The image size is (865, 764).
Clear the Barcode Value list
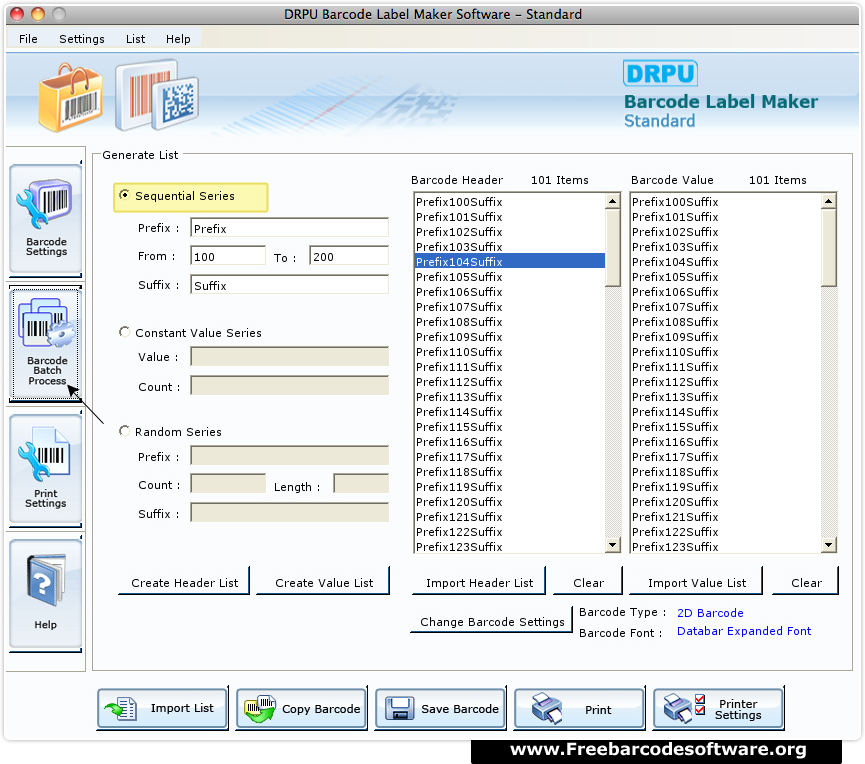click(x=806, y=583)
